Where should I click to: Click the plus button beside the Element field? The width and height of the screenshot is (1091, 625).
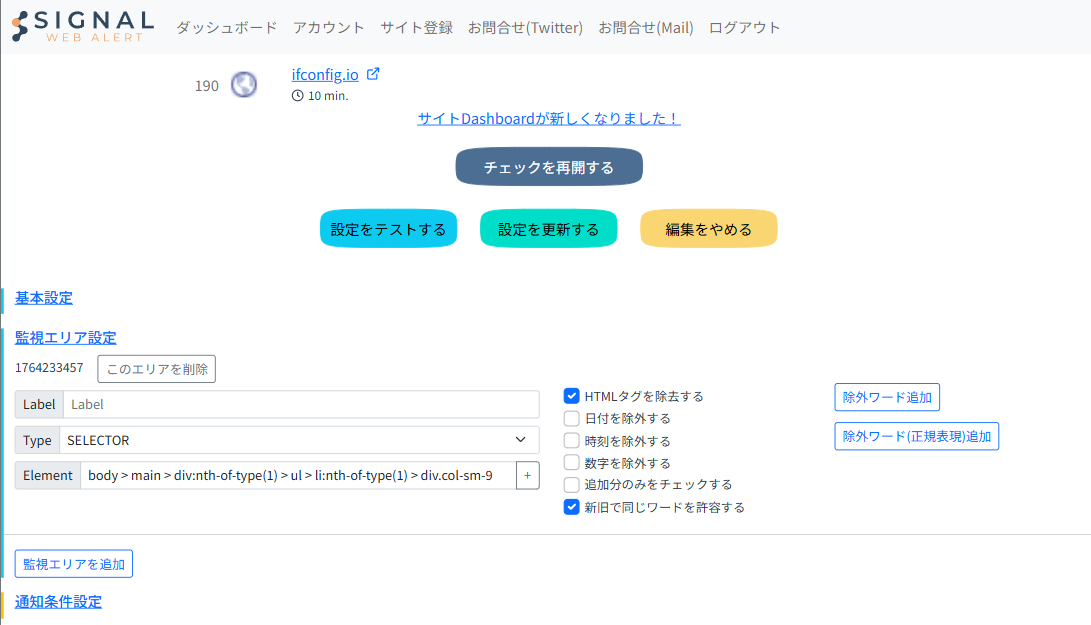(x=527, y=475)
